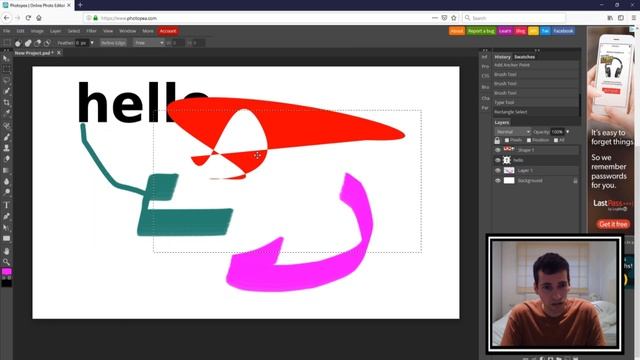The height and width of the screenshot is (360, 640).
Task: Click the Learn link
Action: [x=505, y=31]
